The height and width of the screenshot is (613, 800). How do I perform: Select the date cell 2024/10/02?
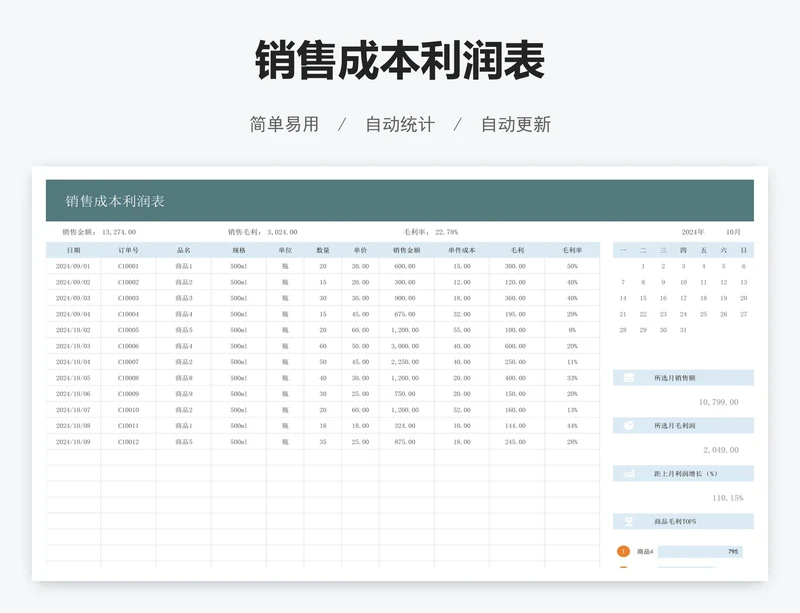[73, 330]
